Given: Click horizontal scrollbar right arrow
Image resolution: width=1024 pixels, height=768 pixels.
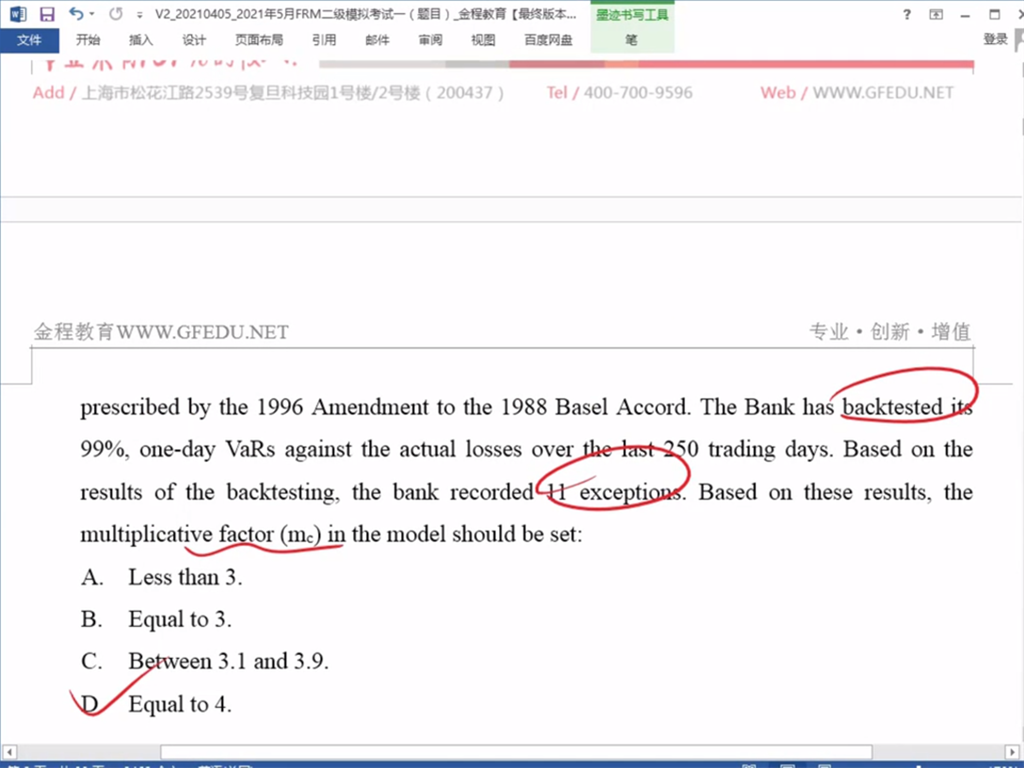Looking at the screenshot, I should [1012, 752].
